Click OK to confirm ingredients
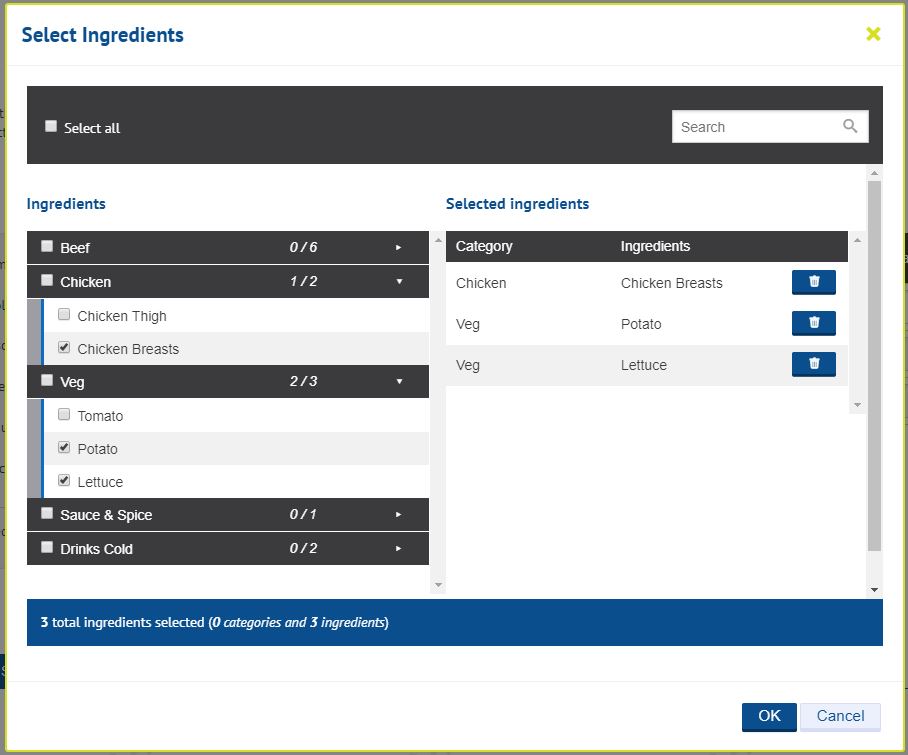Screen dimensions: 908x755 click(768, 716)
